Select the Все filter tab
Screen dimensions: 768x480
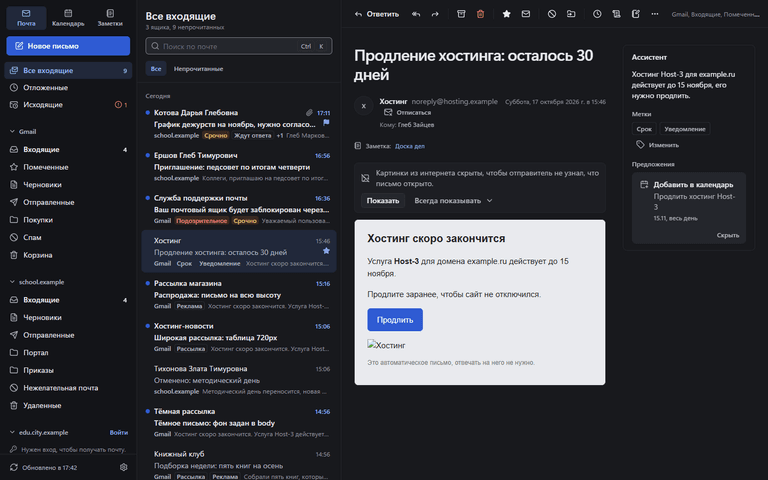[x=156, y=69]
